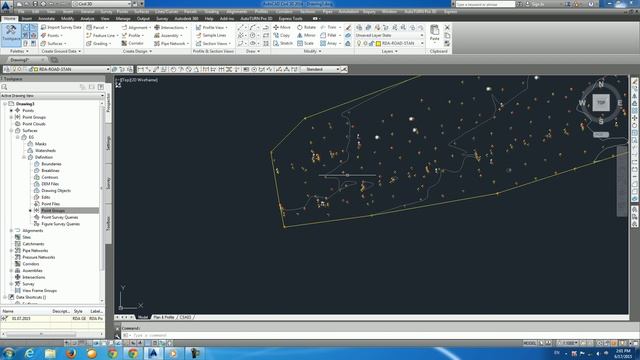Switch to the Survey toolspace tab
This screenshot has height=360, width=640.
108,183
